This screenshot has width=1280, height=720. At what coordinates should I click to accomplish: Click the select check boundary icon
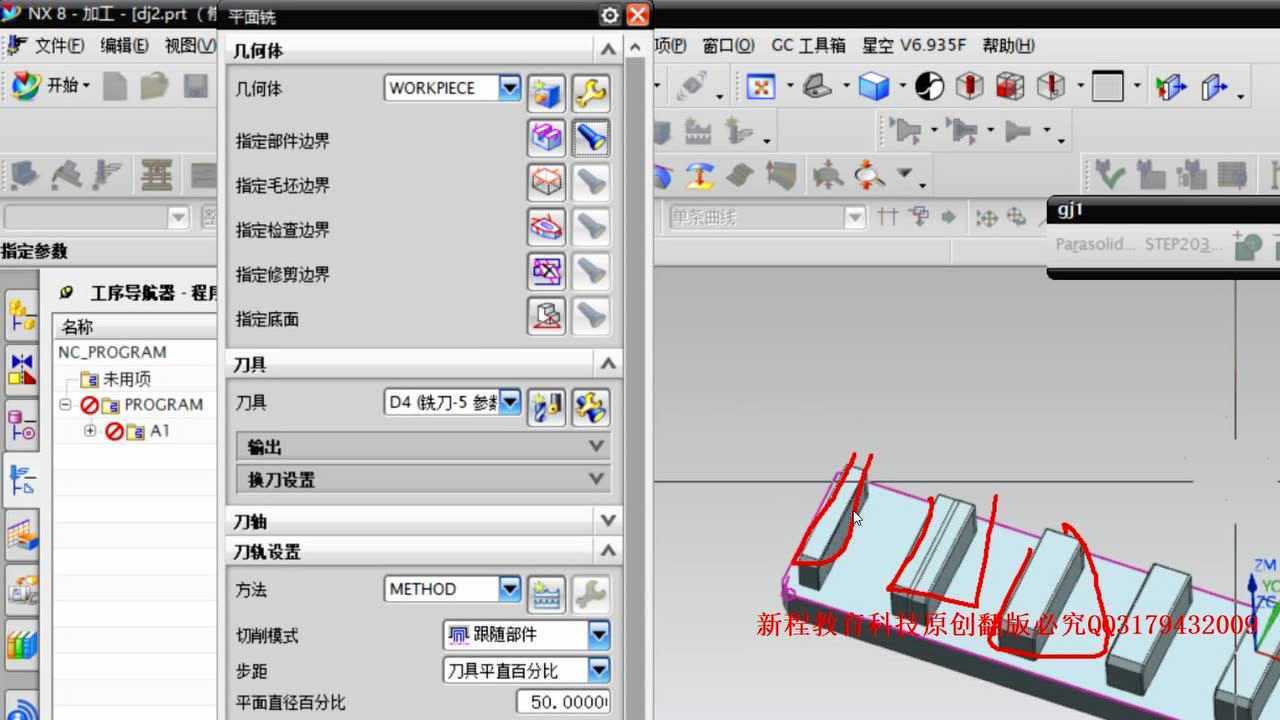click(546, 228)
